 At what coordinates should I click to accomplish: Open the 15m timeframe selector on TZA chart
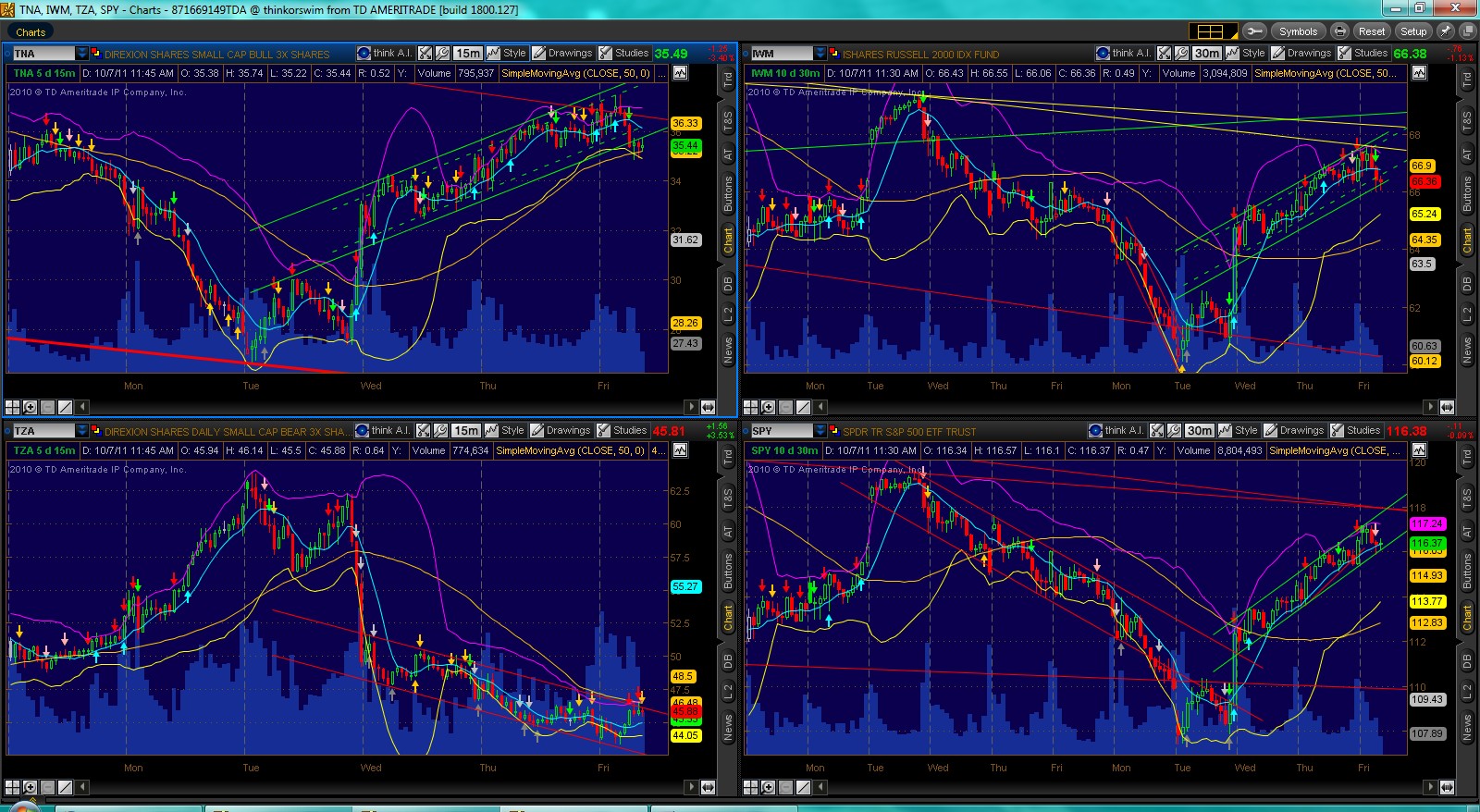pyautogui.click(x=466, y=431)
